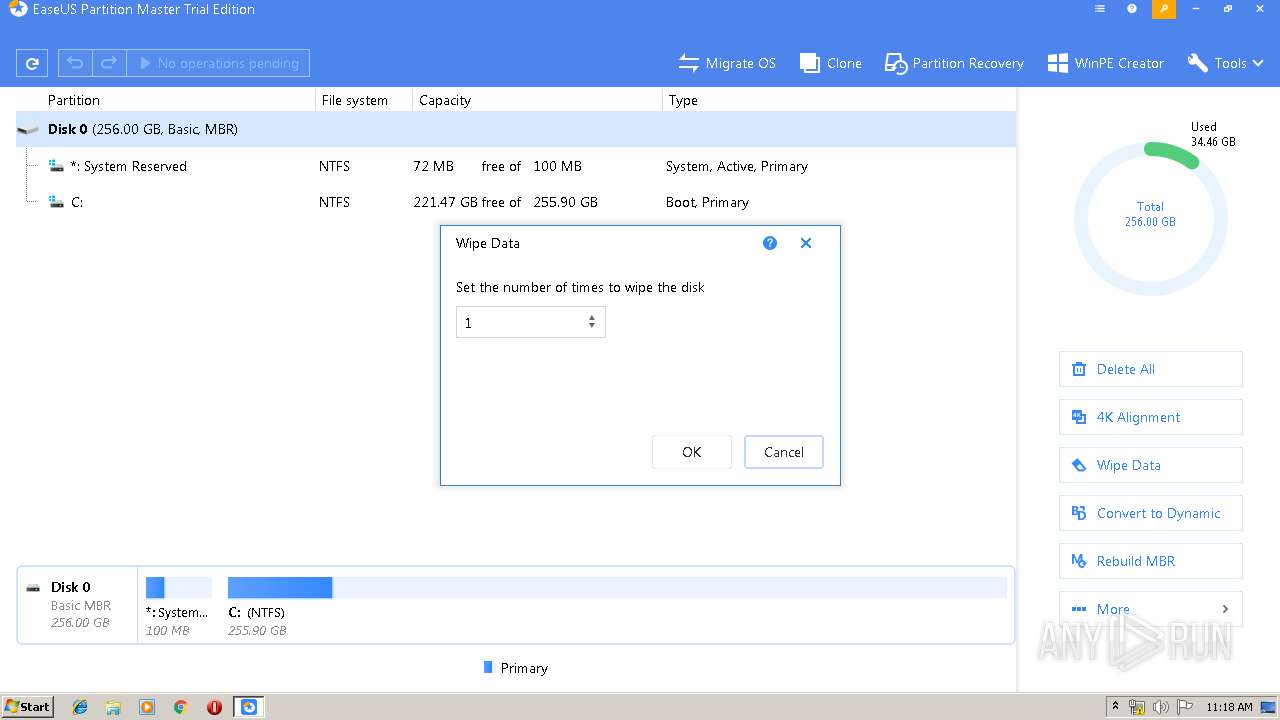Click the Undo arrow in toolbar
Screen dimensions: 1280x720
click(75, 63)
